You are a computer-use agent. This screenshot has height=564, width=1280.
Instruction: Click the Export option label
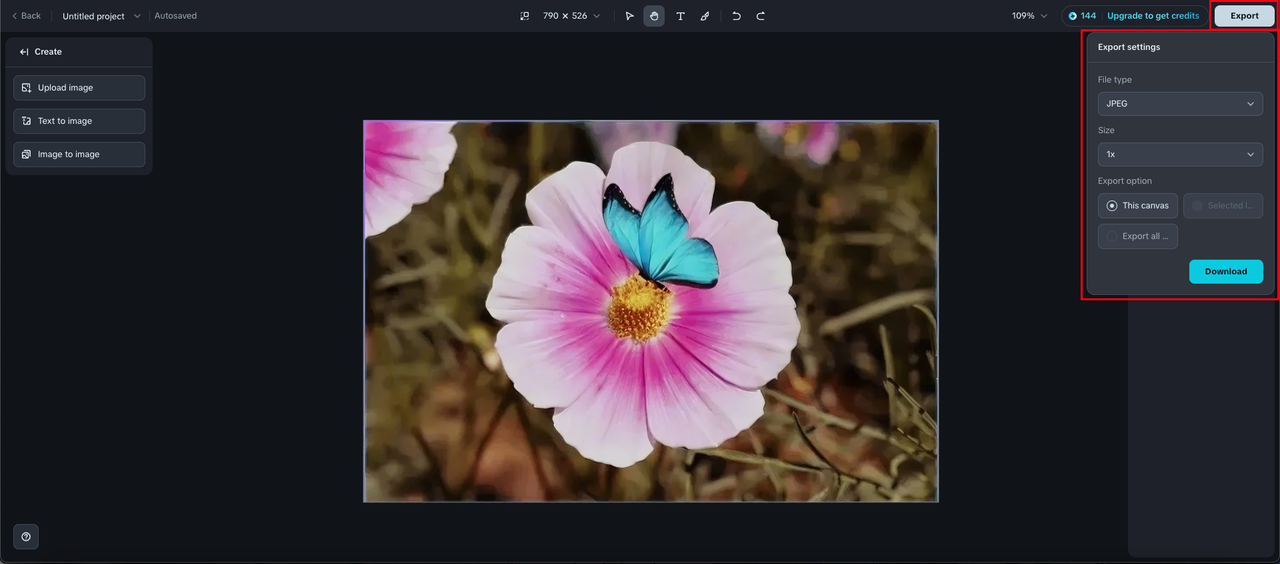[x=1125, y=181]
